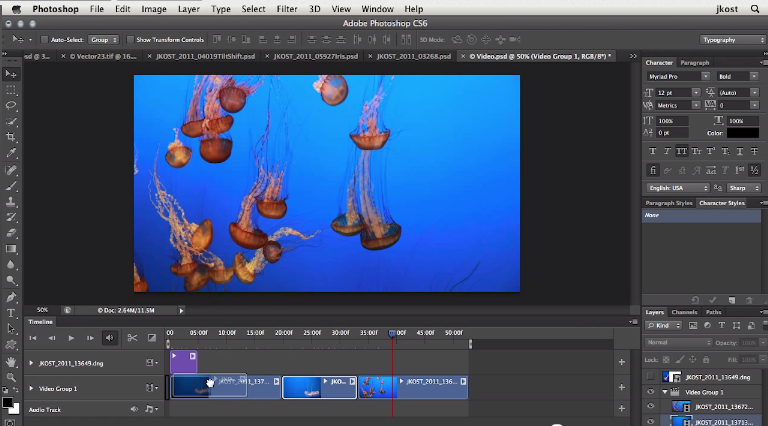Add media to the Video Group 1 track

coord(622,388)
